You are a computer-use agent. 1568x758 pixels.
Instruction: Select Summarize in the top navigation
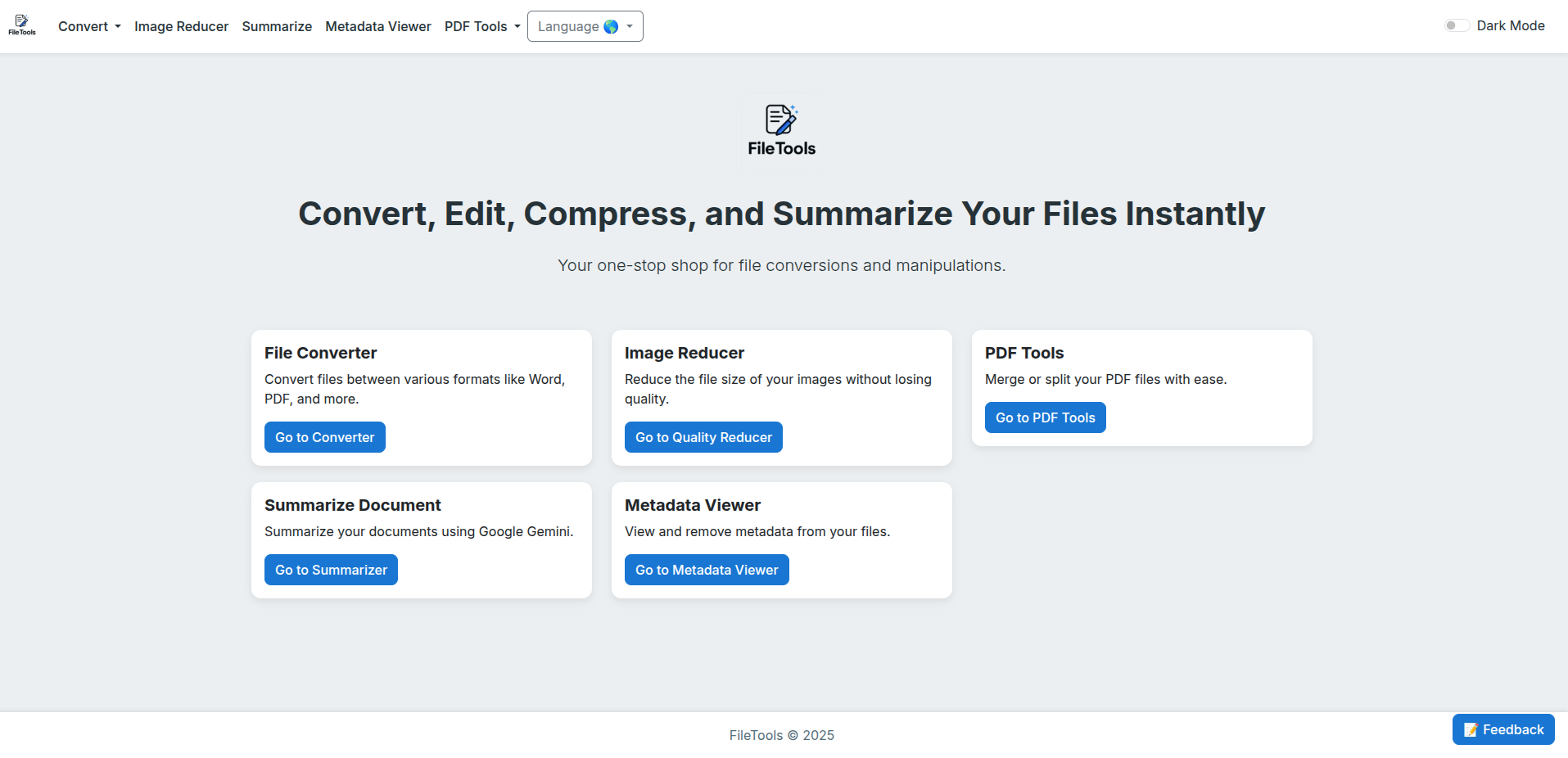coord(277,26)
